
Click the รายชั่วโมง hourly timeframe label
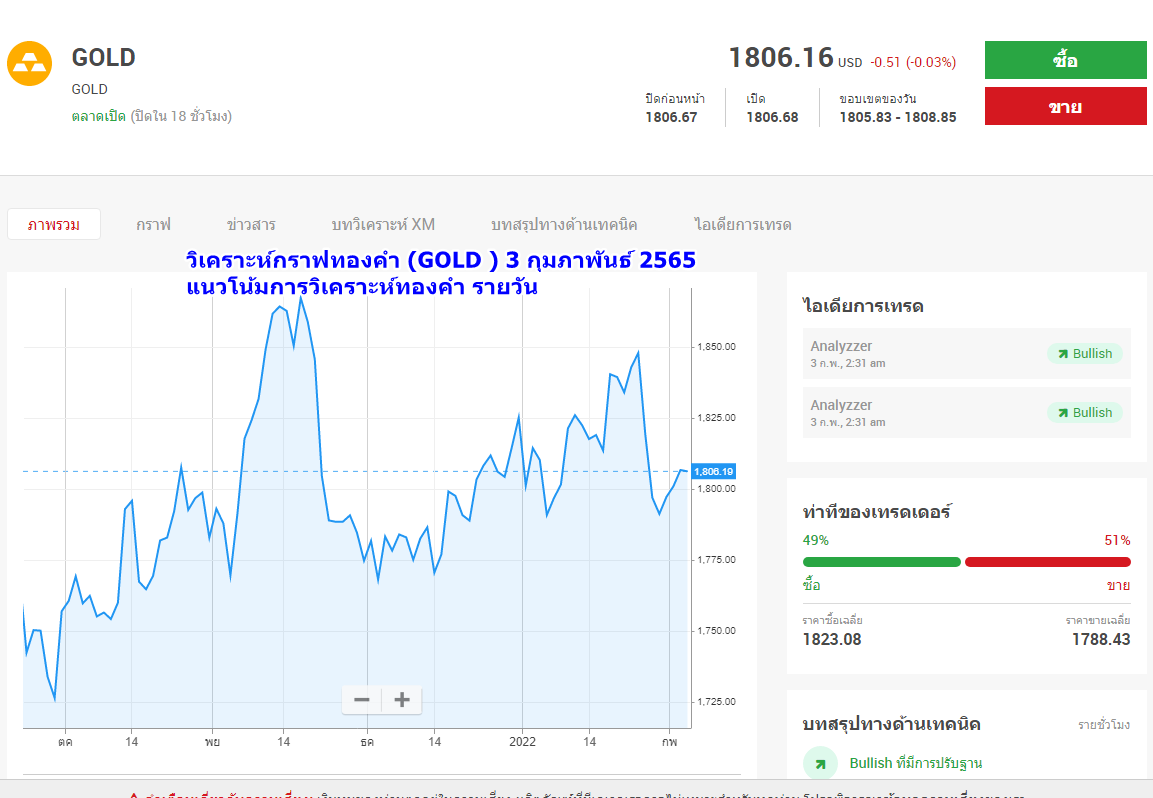(1104, 724)
